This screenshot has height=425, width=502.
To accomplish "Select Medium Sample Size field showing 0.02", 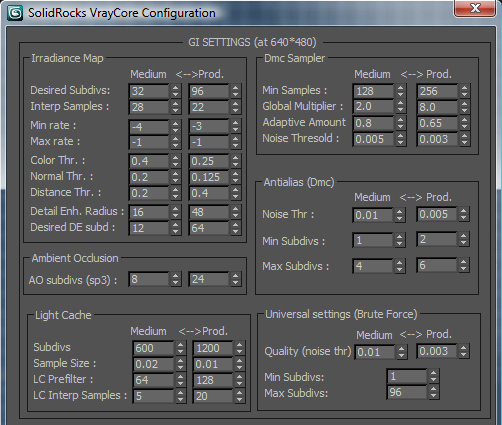I will [x=153, y=364].
